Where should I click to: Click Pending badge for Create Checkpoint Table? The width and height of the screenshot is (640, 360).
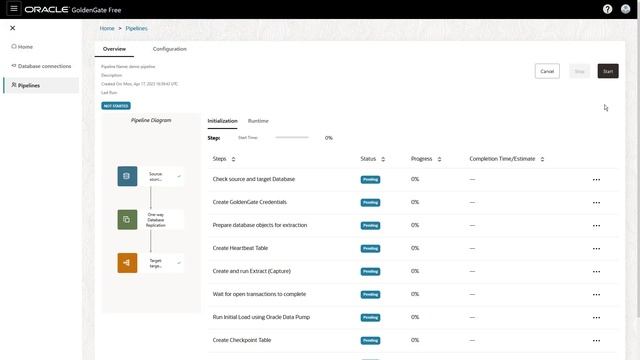click(x=370, y=340)
